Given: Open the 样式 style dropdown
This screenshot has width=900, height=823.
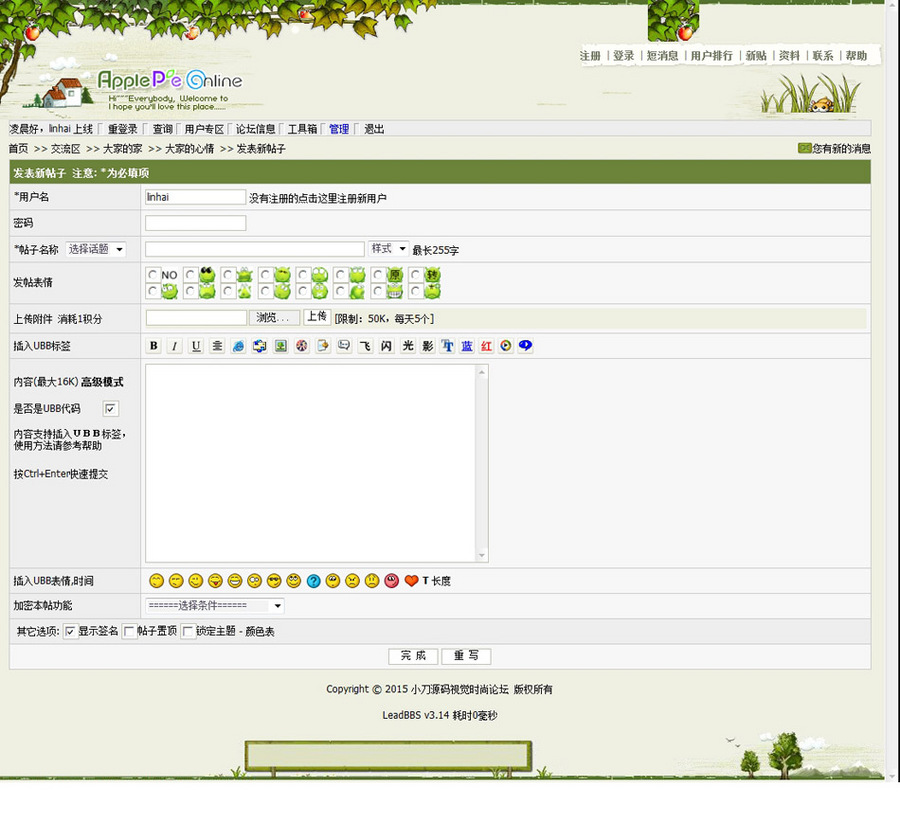Looking at the screenshot, I should click(x=388, y=248).
